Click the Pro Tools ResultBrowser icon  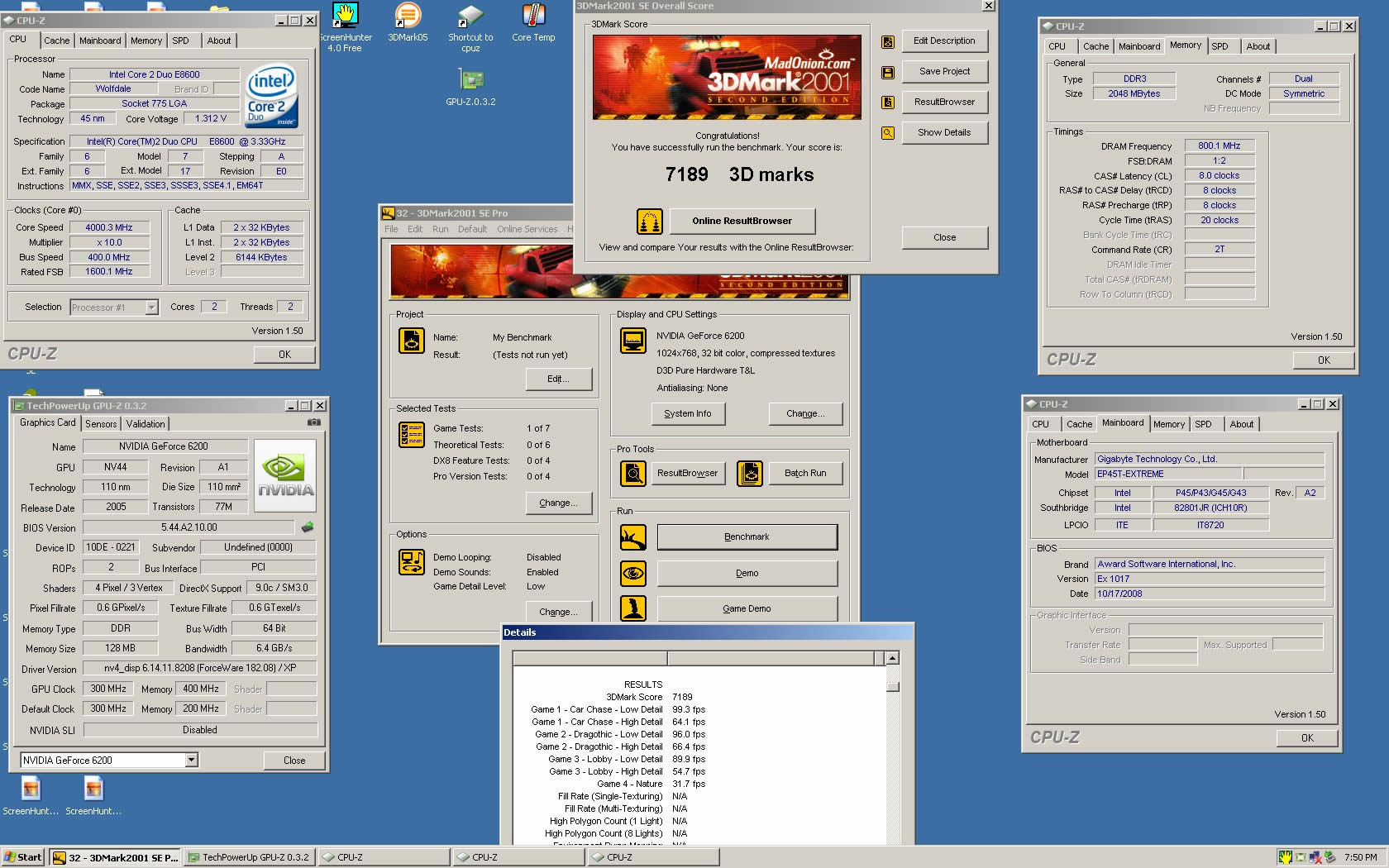[633, 474]
